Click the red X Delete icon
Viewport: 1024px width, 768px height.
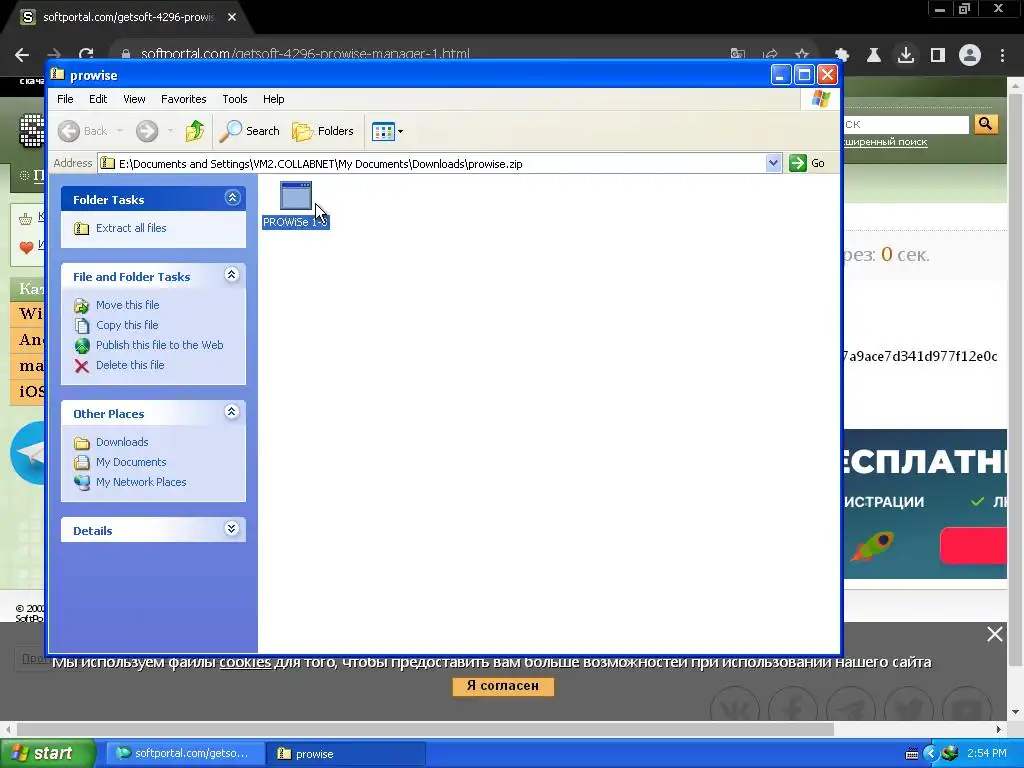click(x=82, y=366)
